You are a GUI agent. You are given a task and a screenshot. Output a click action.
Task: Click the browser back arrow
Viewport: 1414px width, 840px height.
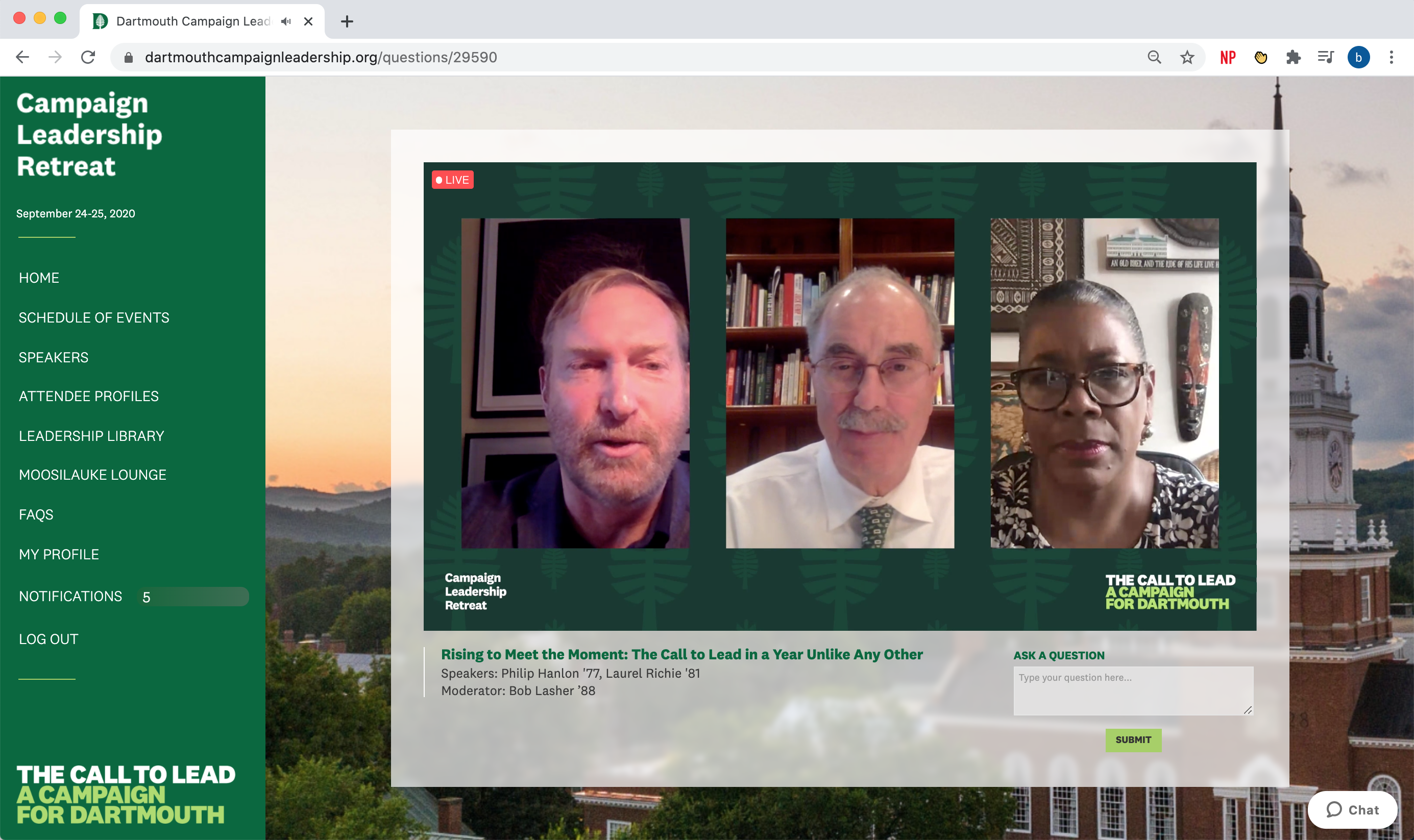pos(22,57)
